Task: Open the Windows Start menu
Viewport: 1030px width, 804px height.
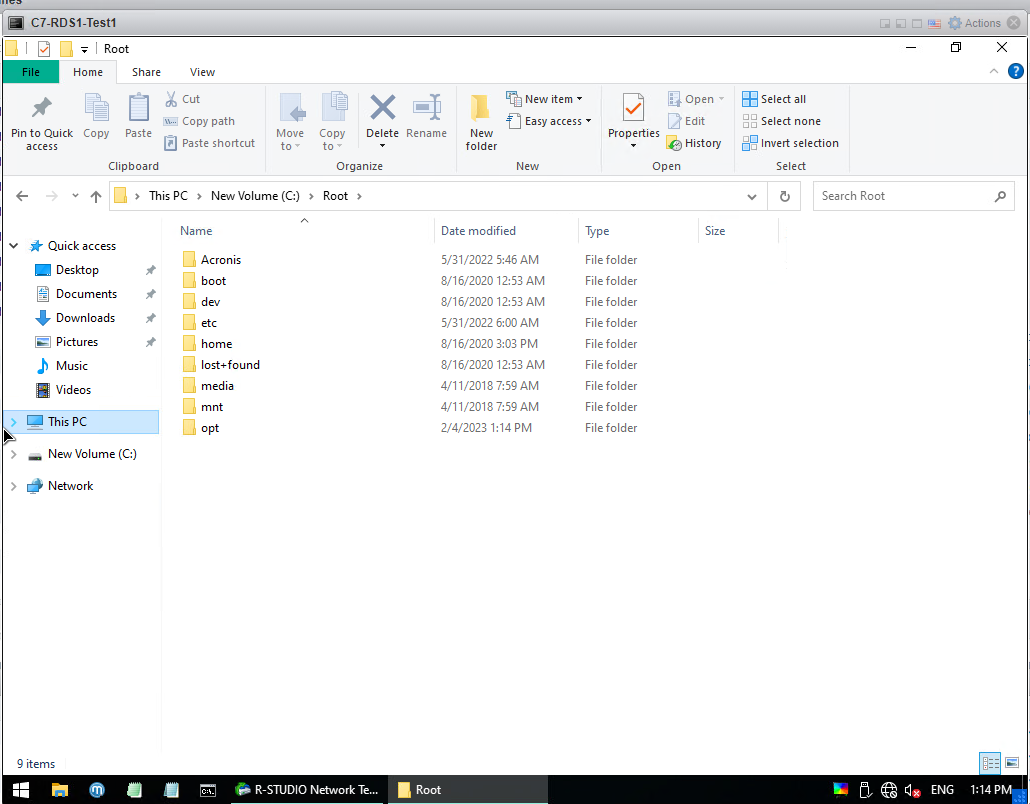Action: click(x=19, y=790)
